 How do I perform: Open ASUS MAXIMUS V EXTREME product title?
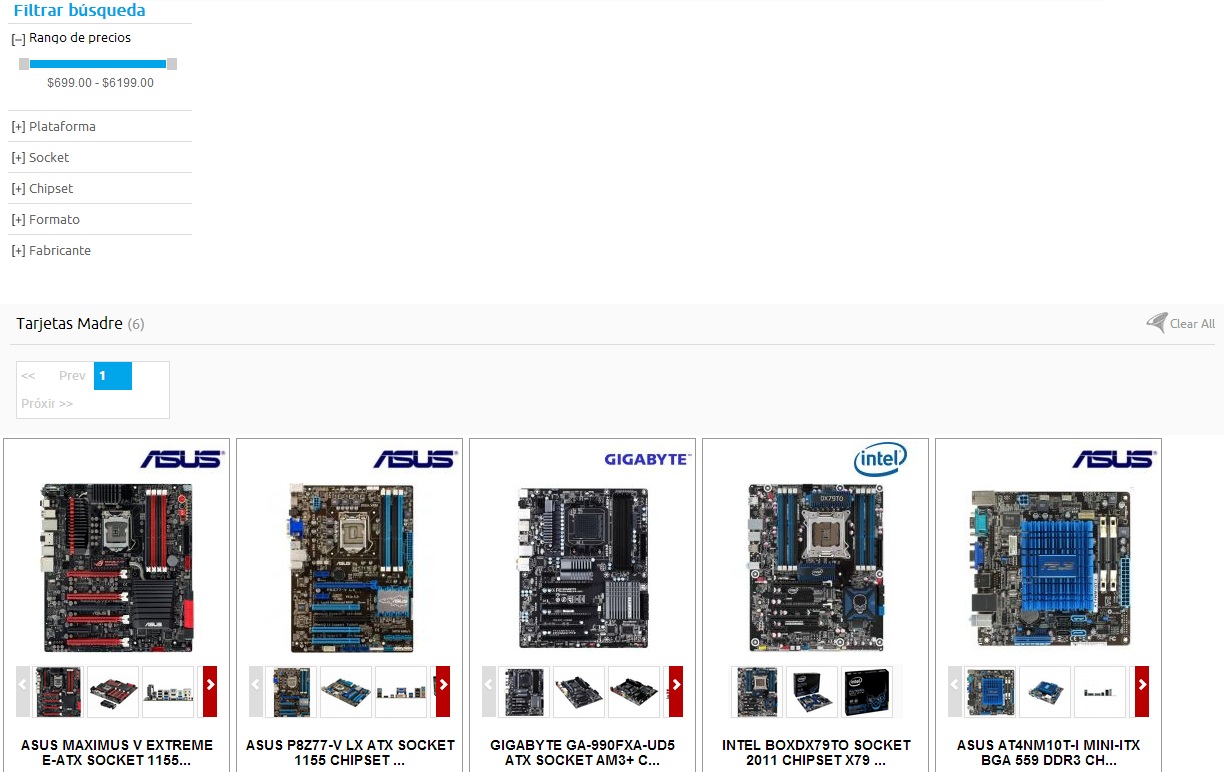click(x=117, y=753)
